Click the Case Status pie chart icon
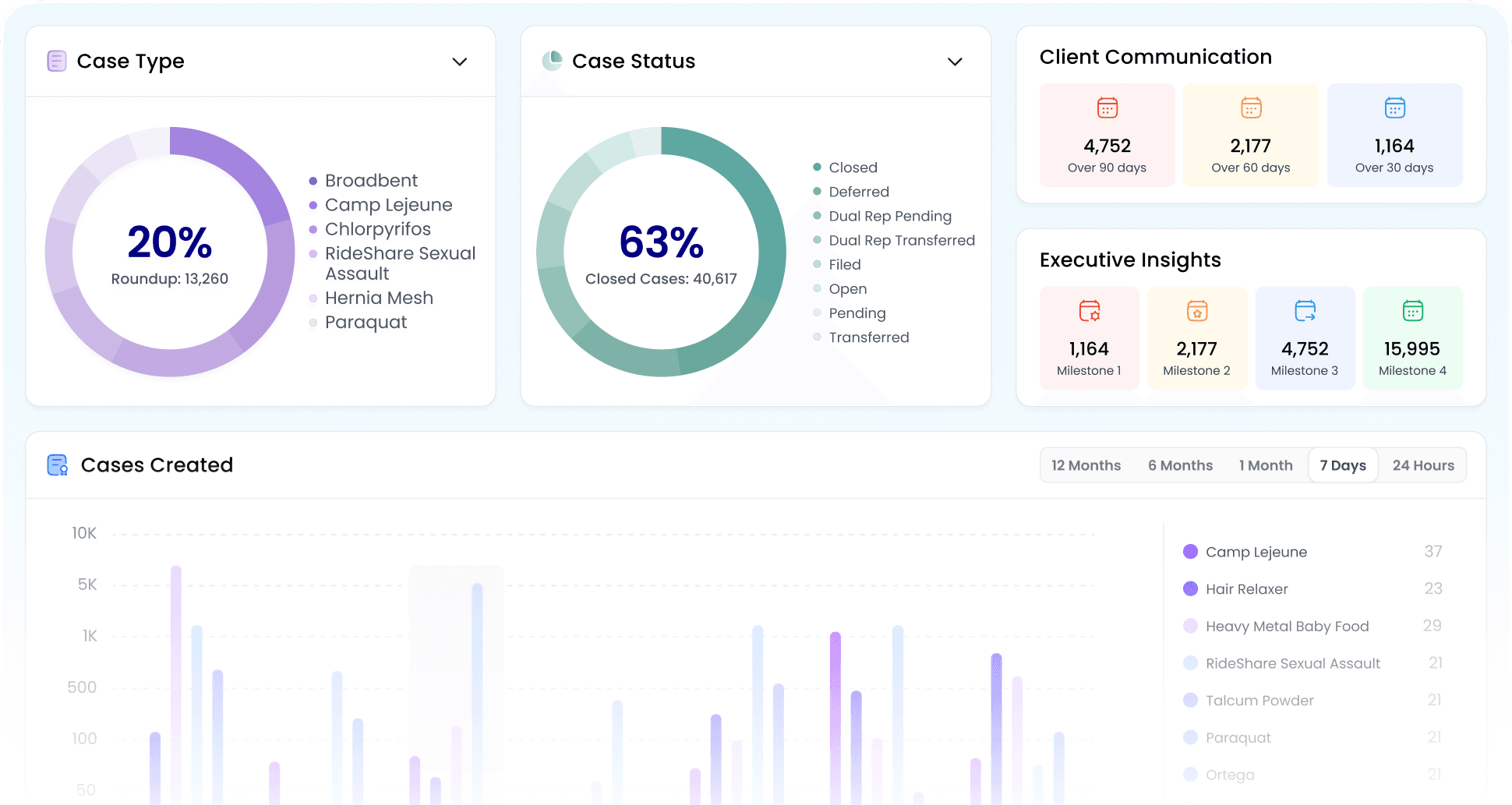Screen dimensions: 1512x805 tap(552, 61)
